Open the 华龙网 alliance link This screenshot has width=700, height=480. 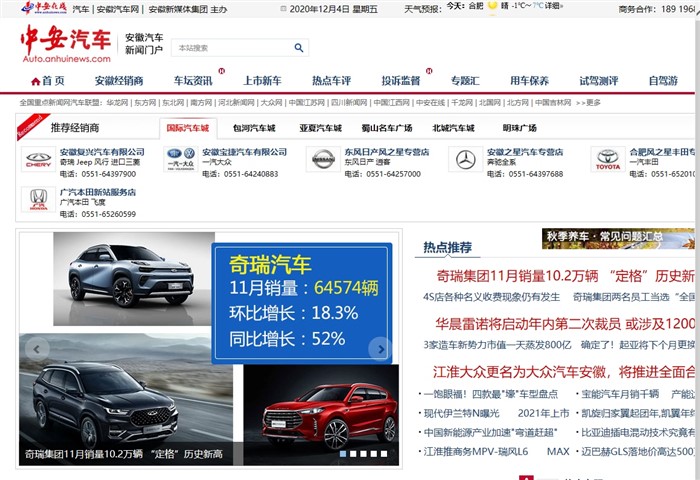(117, 103)
